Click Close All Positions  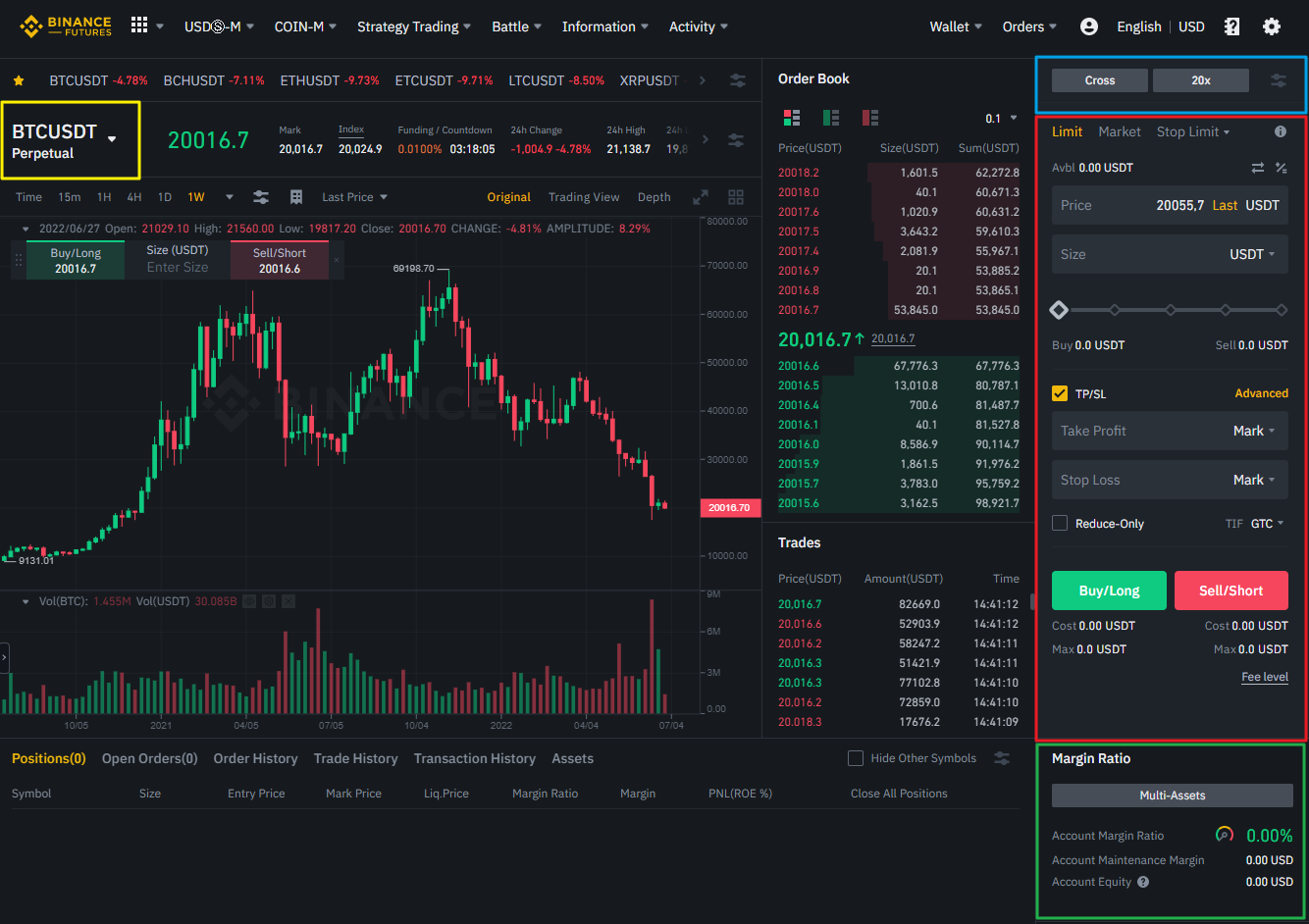pos(899,794)
